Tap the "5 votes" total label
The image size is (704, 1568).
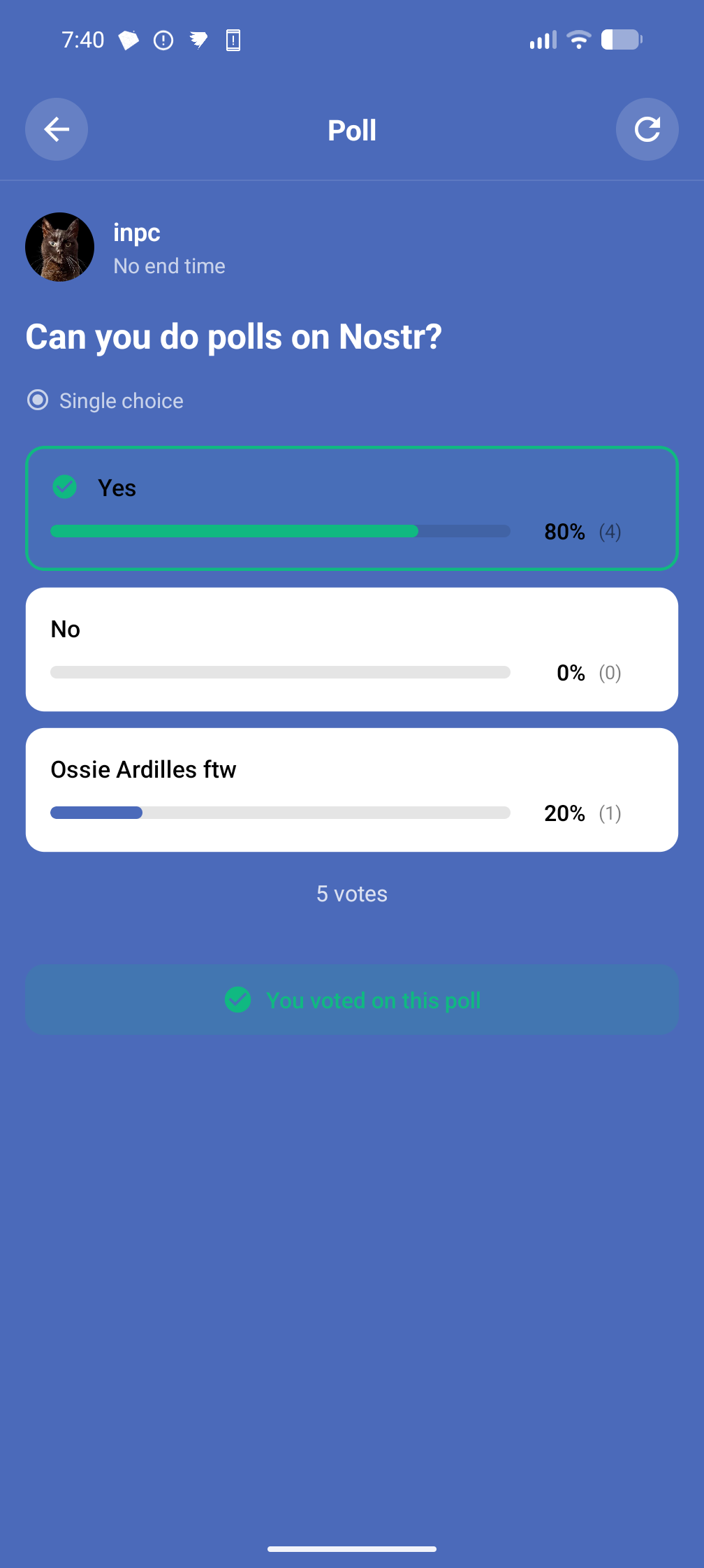tap(351, 894)
